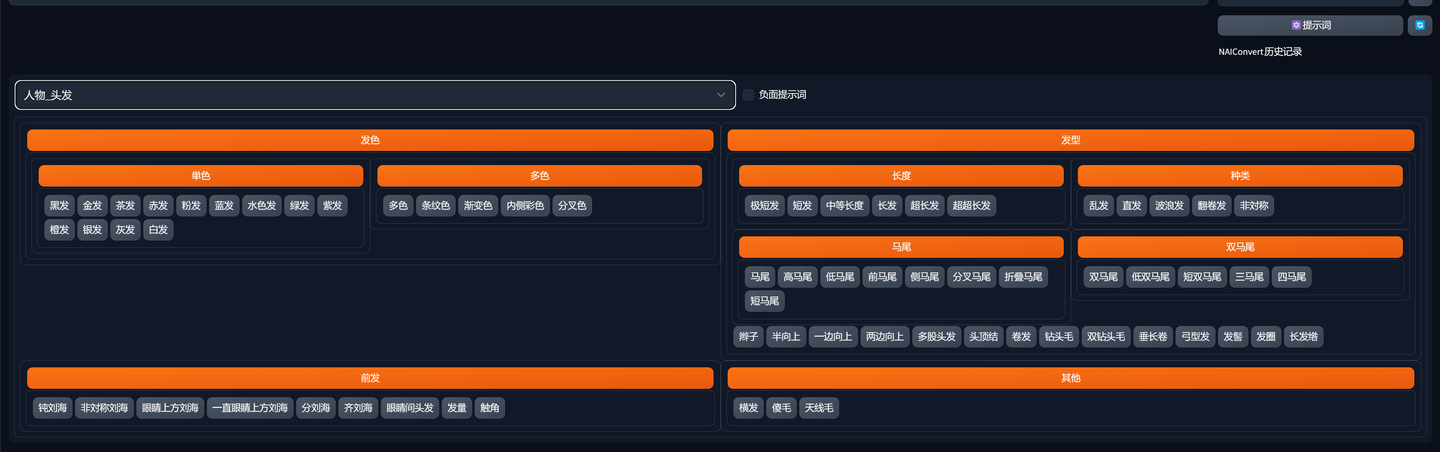Image resolution: width=1440 pixels, height=452 pixels.
Task: Select the 天线毛 tag
Action: [x=819, y=408]
